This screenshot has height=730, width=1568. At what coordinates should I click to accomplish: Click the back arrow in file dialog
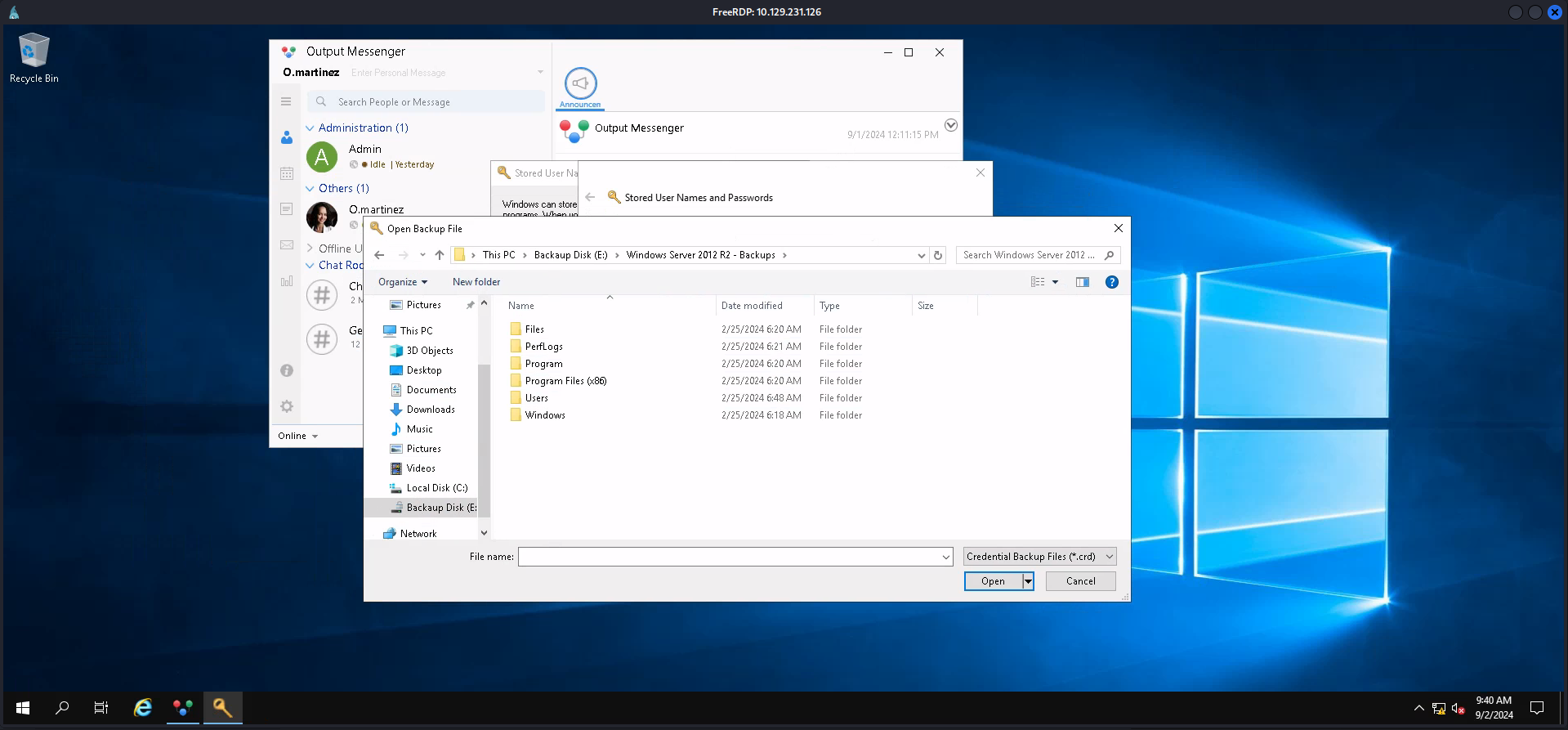[x=379, y=255]
